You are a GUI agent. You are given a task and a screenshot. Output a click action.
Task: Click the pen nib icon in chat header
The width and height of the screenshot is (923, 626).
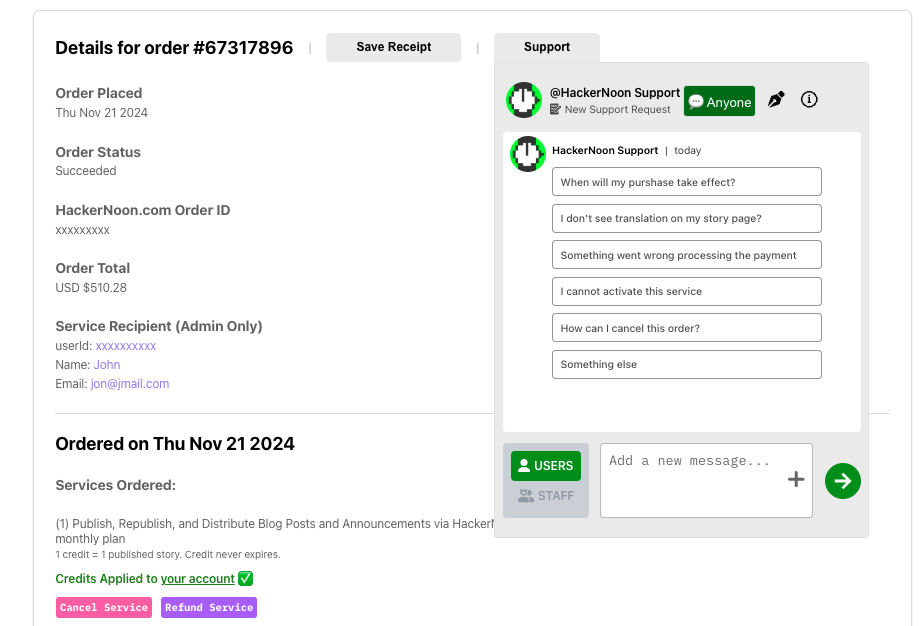(776, 100)
